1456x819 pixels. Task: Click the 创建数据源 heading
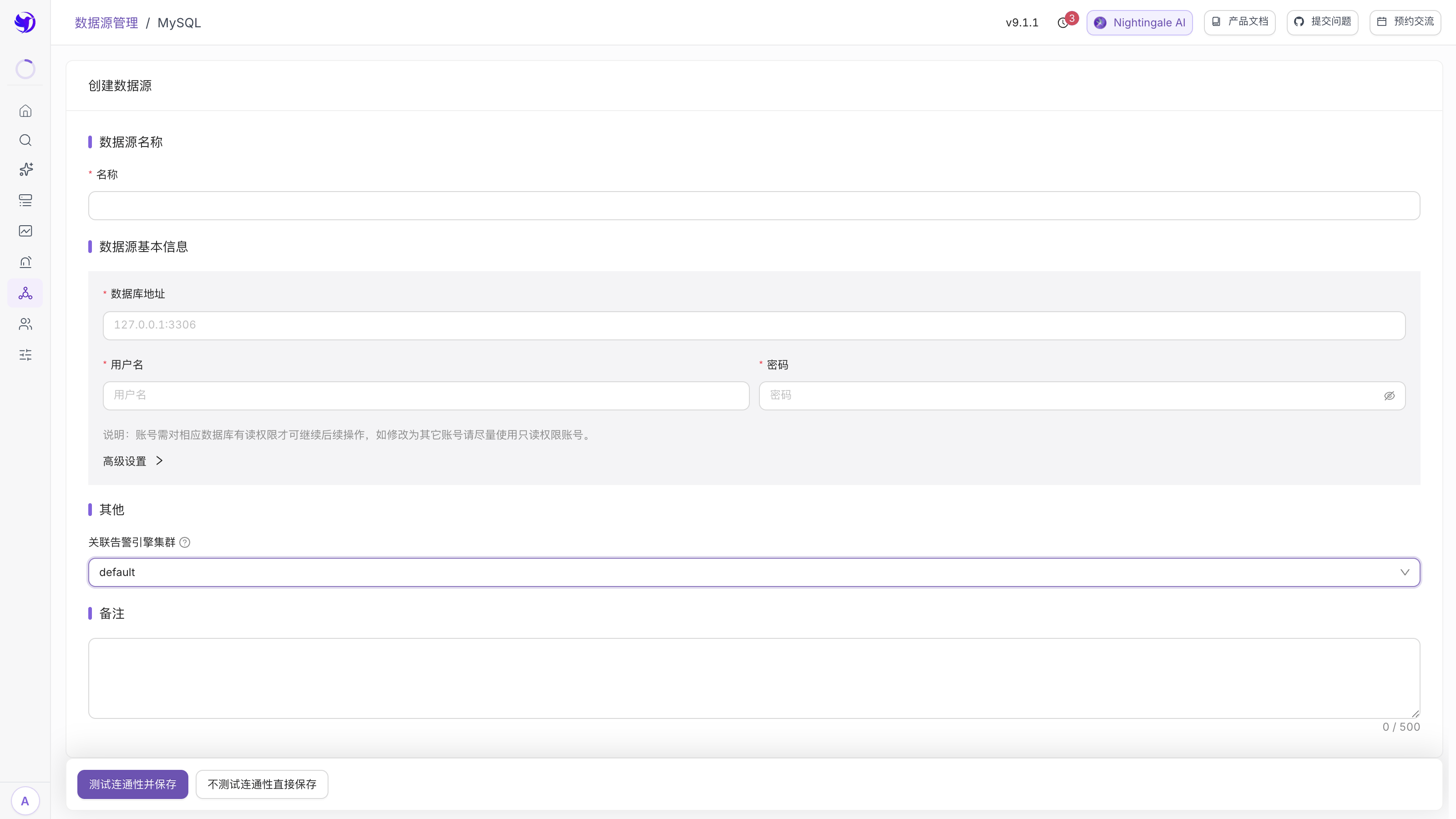pos(120,86)
